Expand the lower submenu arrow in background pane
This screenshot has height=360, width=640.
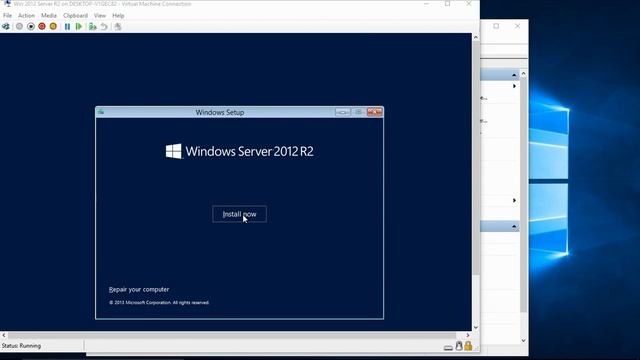(x=514, y=200)
